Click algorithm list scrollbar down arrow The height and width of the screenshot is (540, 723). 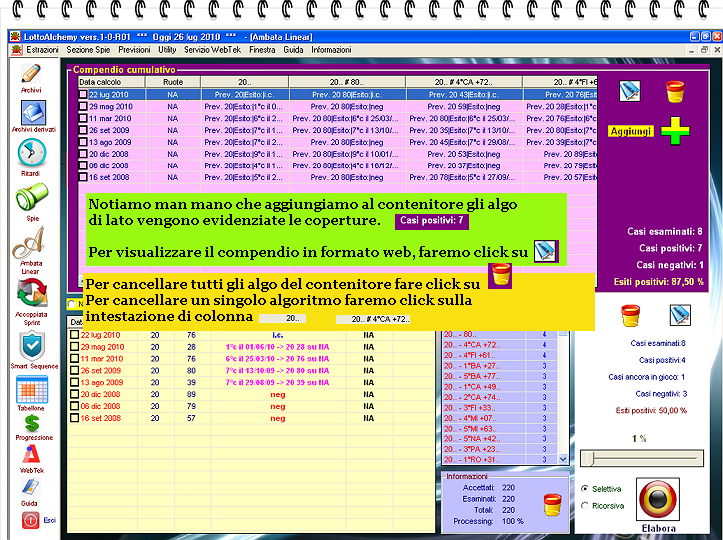pyautogui.click(x=563, y=459)
